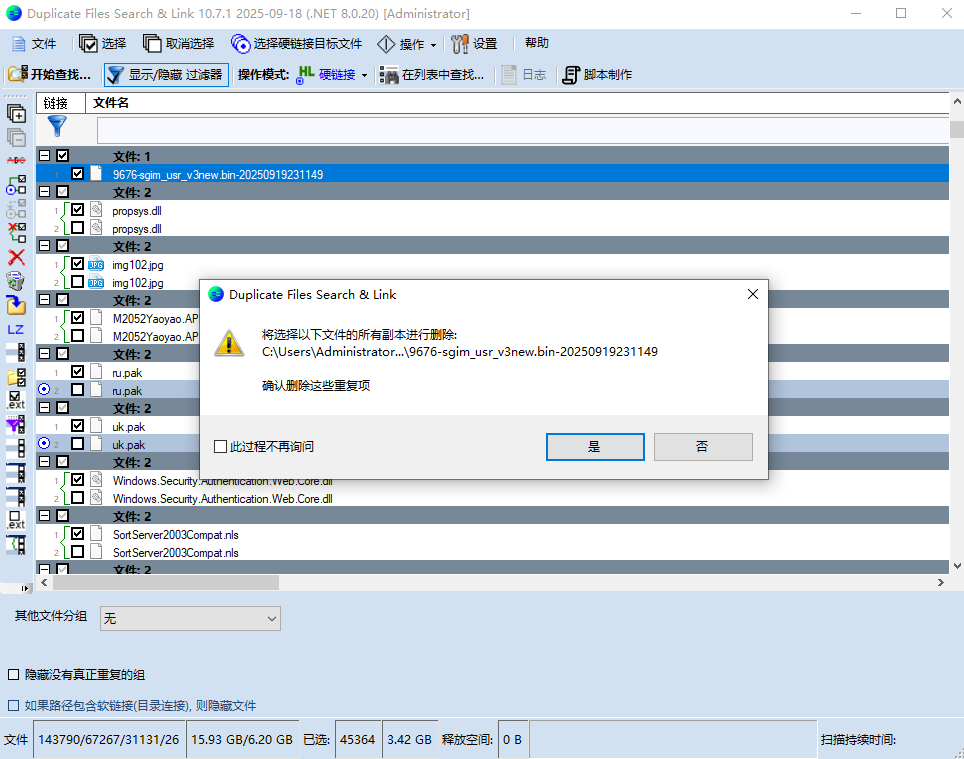Toggle the '隐藏没有真正重复的组' checkbox

(14, 675)
